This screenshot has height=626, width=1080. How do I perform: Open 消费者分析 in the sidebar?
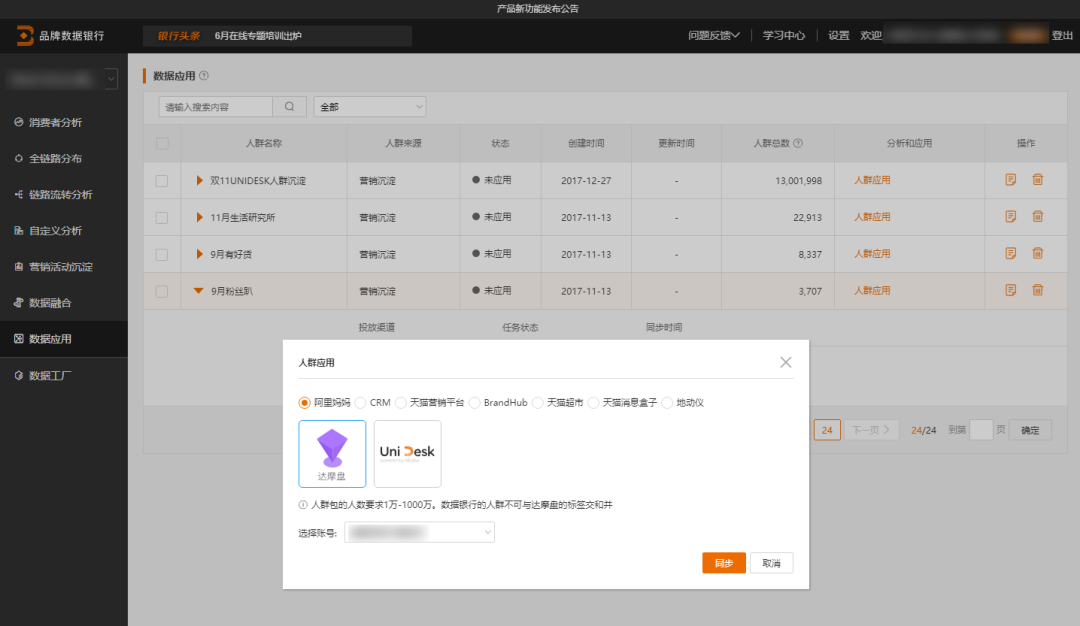click(55, 122)
